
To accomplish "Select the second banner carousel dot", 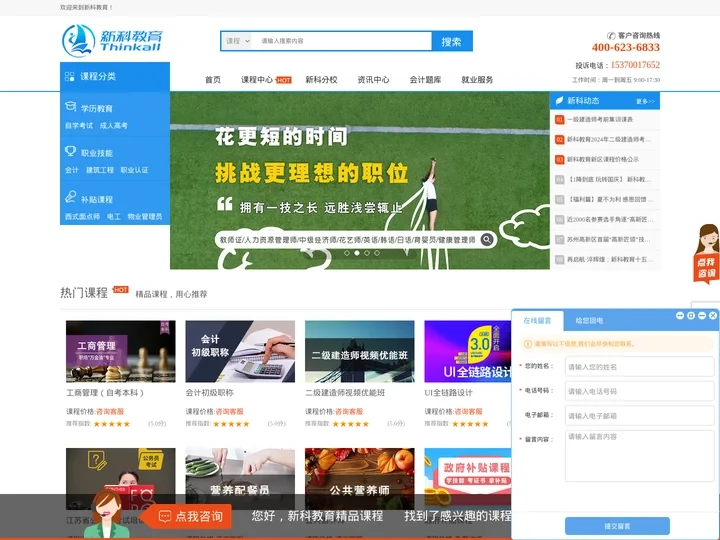I will pyautogui.click(x=357, y=253).
